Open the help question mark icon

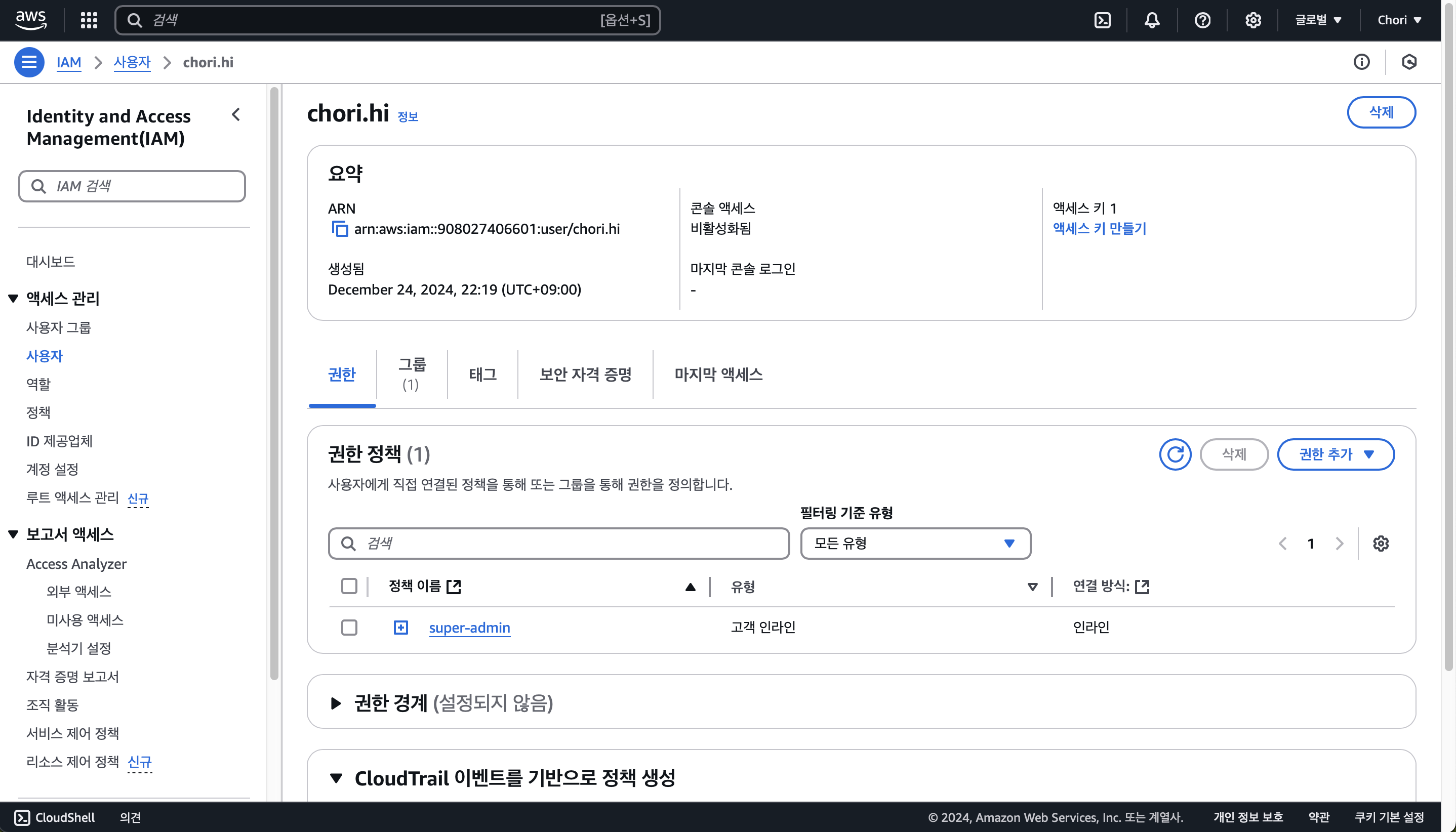[1202, 21]
